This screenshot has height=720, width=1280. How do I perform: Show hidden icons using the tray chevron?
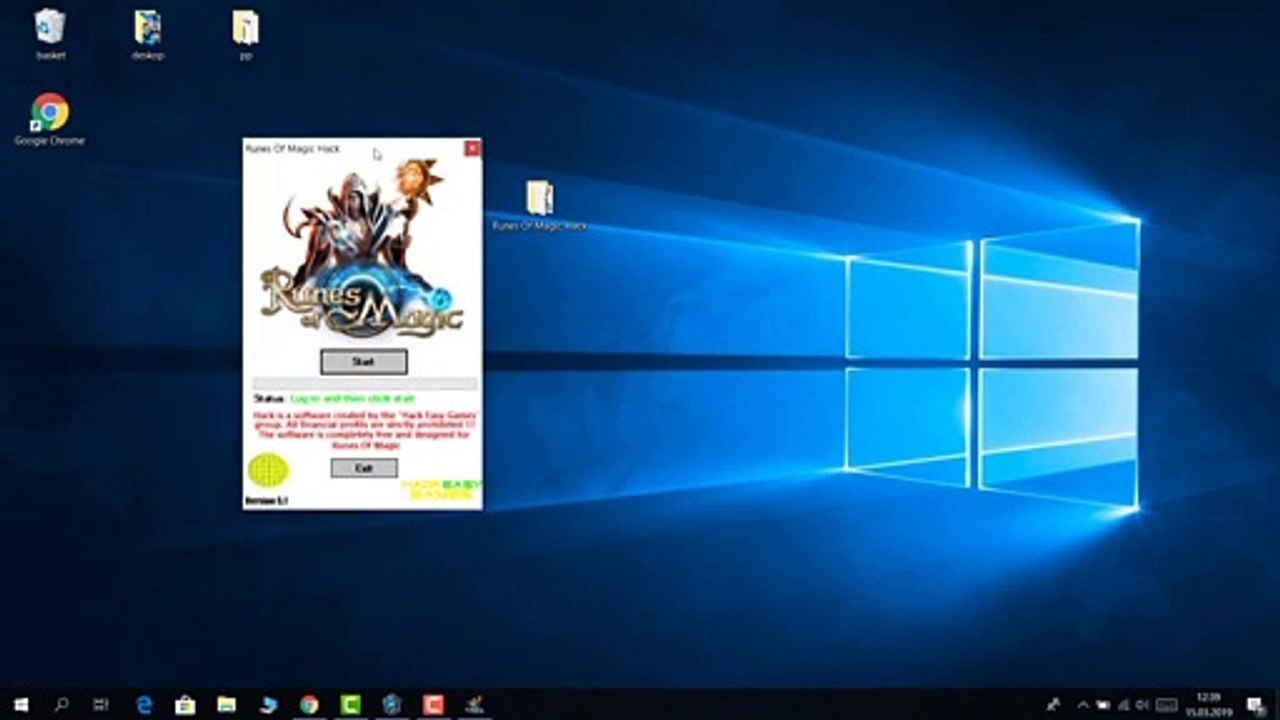coord(1083,705)
